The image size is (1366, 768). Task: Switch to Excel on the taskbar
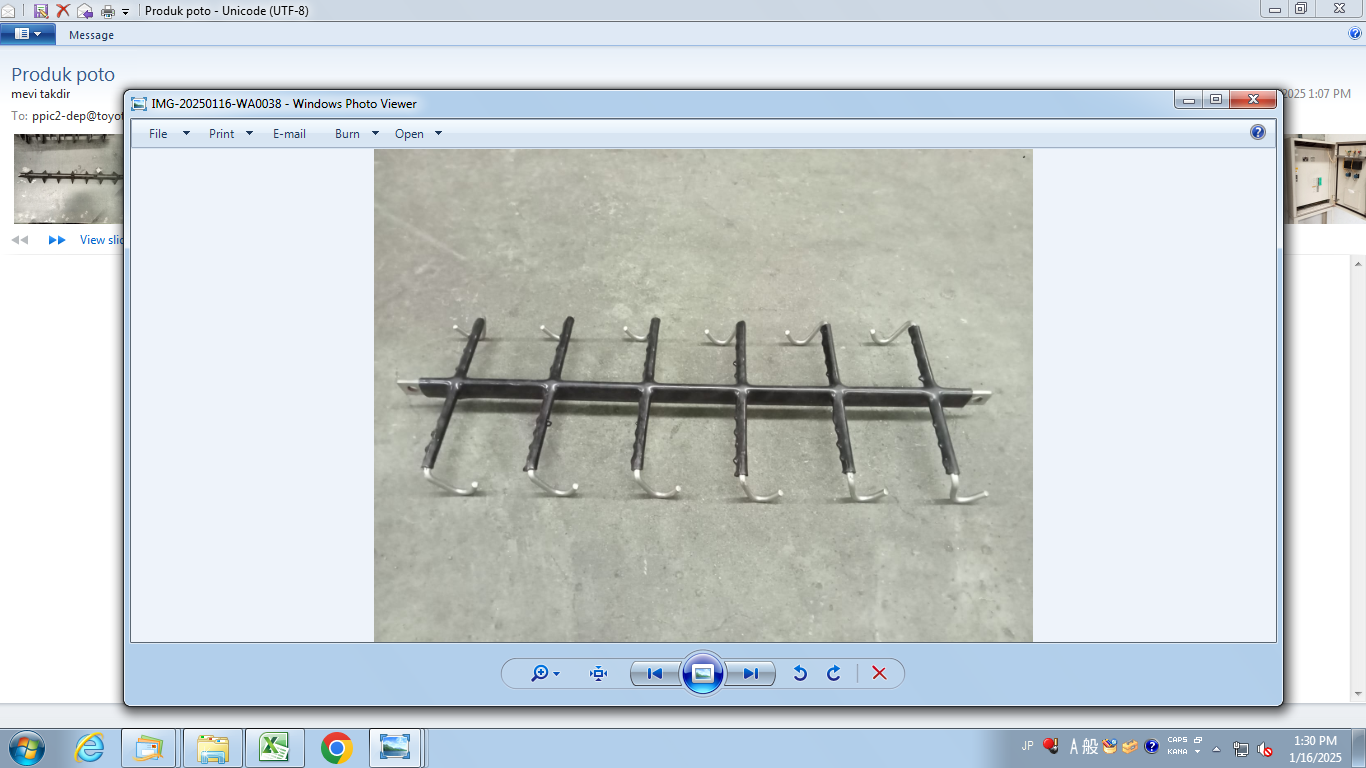tap(274, 748)
